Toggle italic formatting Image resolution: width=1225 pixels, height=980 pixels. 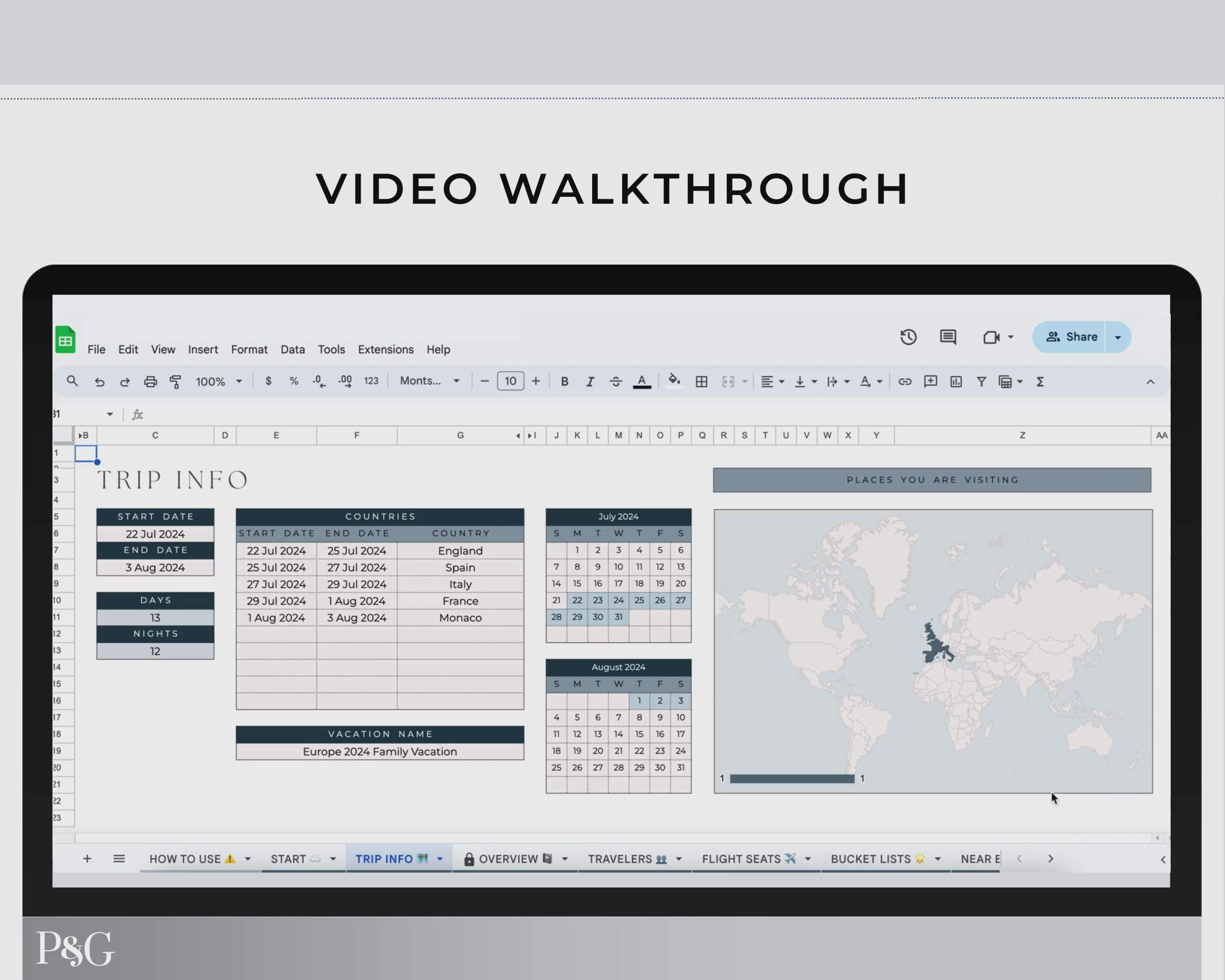pyautogui.click(x=590, y=382)
